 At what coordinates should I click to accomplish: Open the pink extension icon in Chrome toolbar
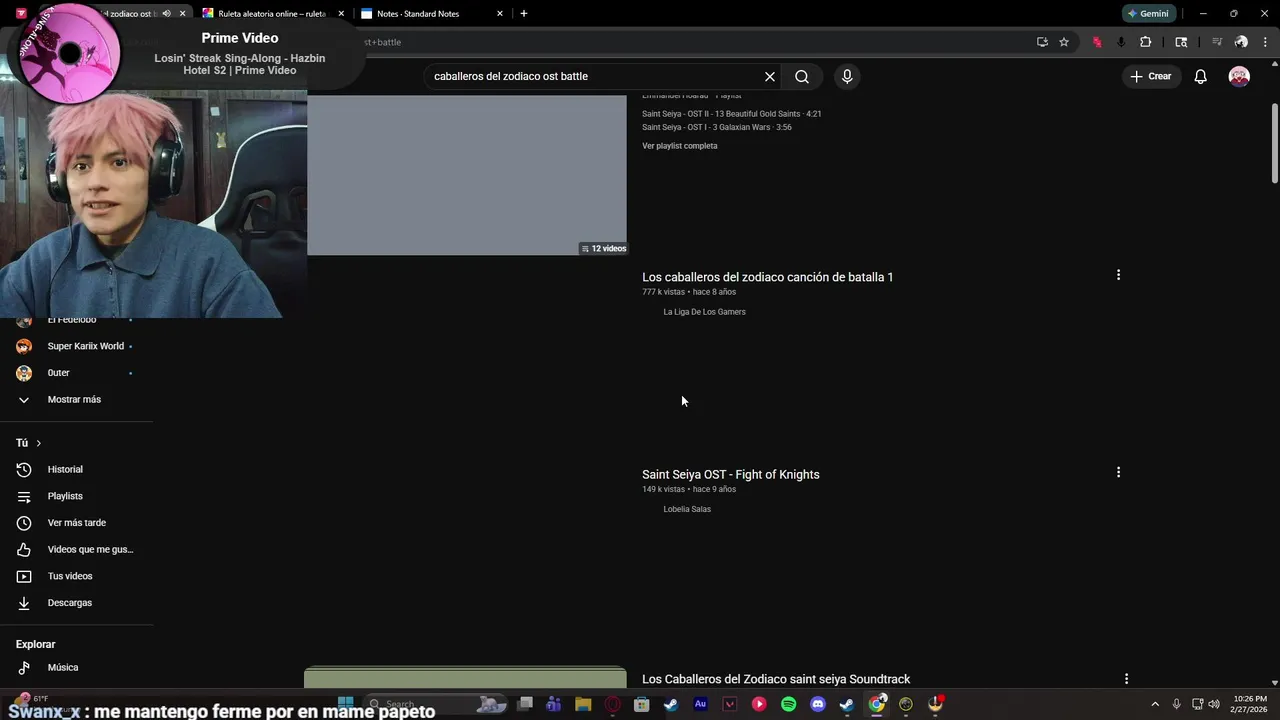1097,42
